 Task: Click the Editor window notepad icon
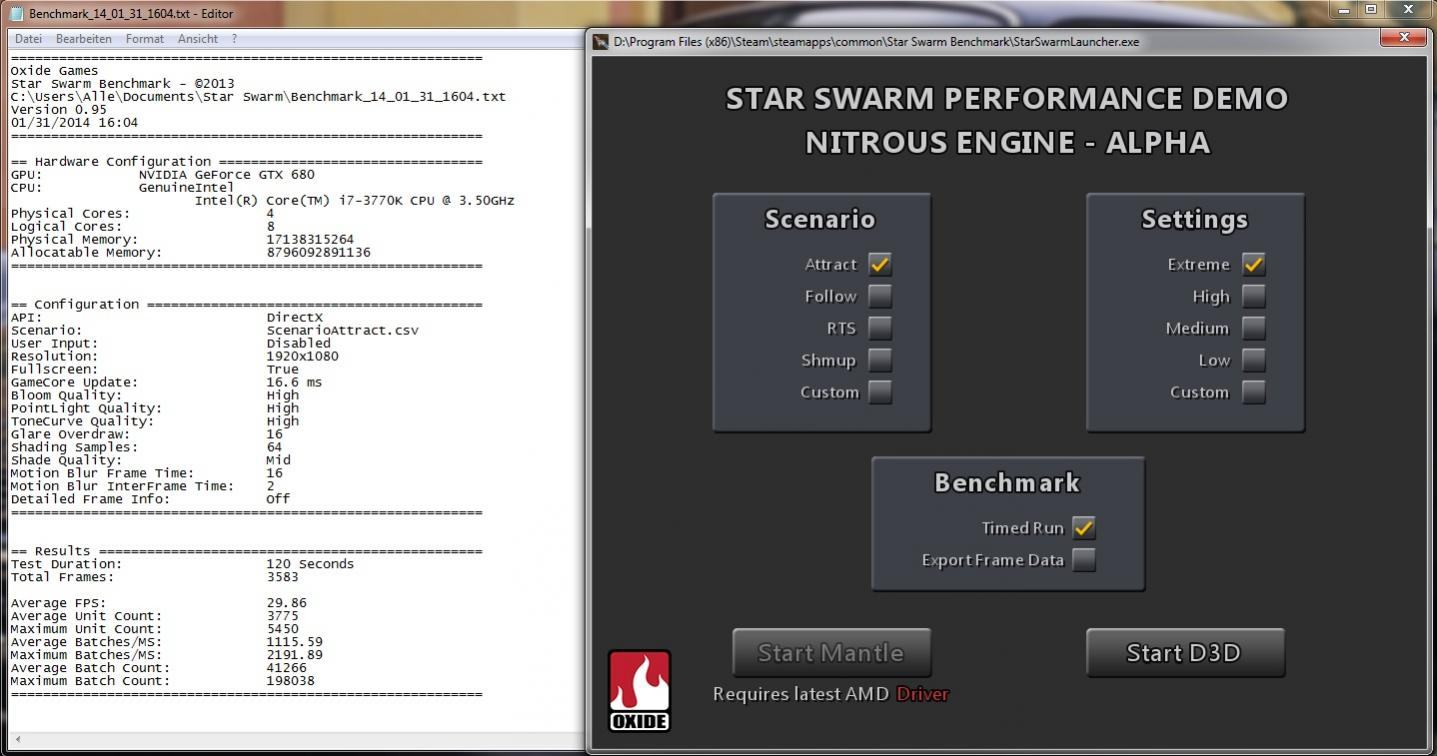(16, 13)
